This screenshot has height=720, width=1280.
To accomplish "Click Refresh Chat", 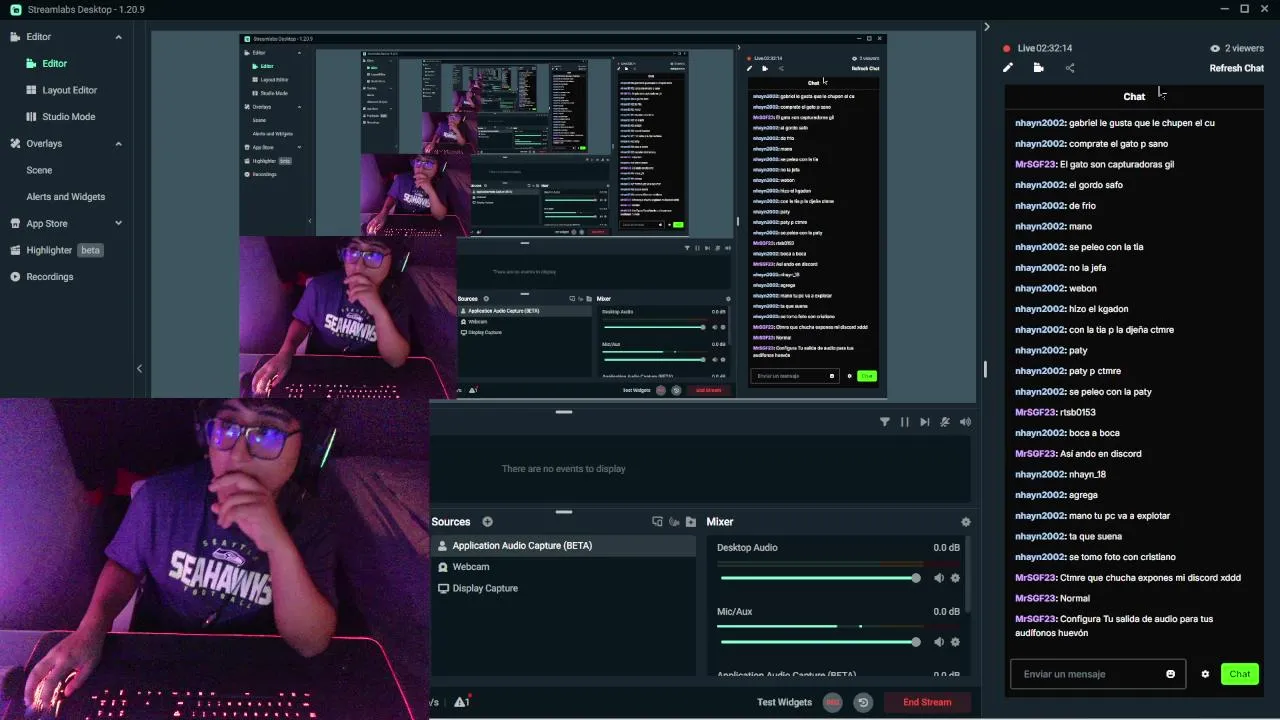I will tap(1236, 68).
